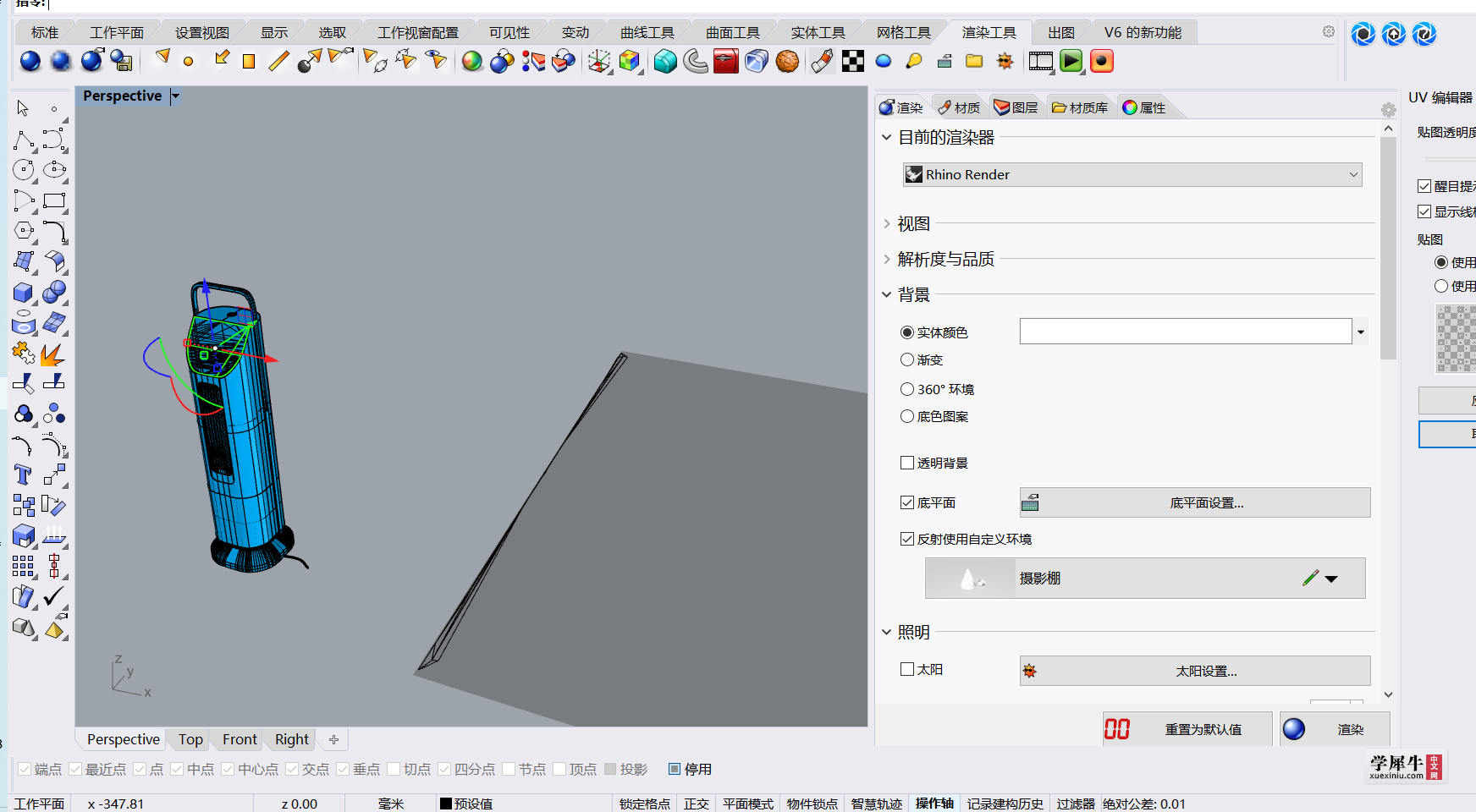
Task: Enable the 太阳 sun checkbox
Action: 907,669
